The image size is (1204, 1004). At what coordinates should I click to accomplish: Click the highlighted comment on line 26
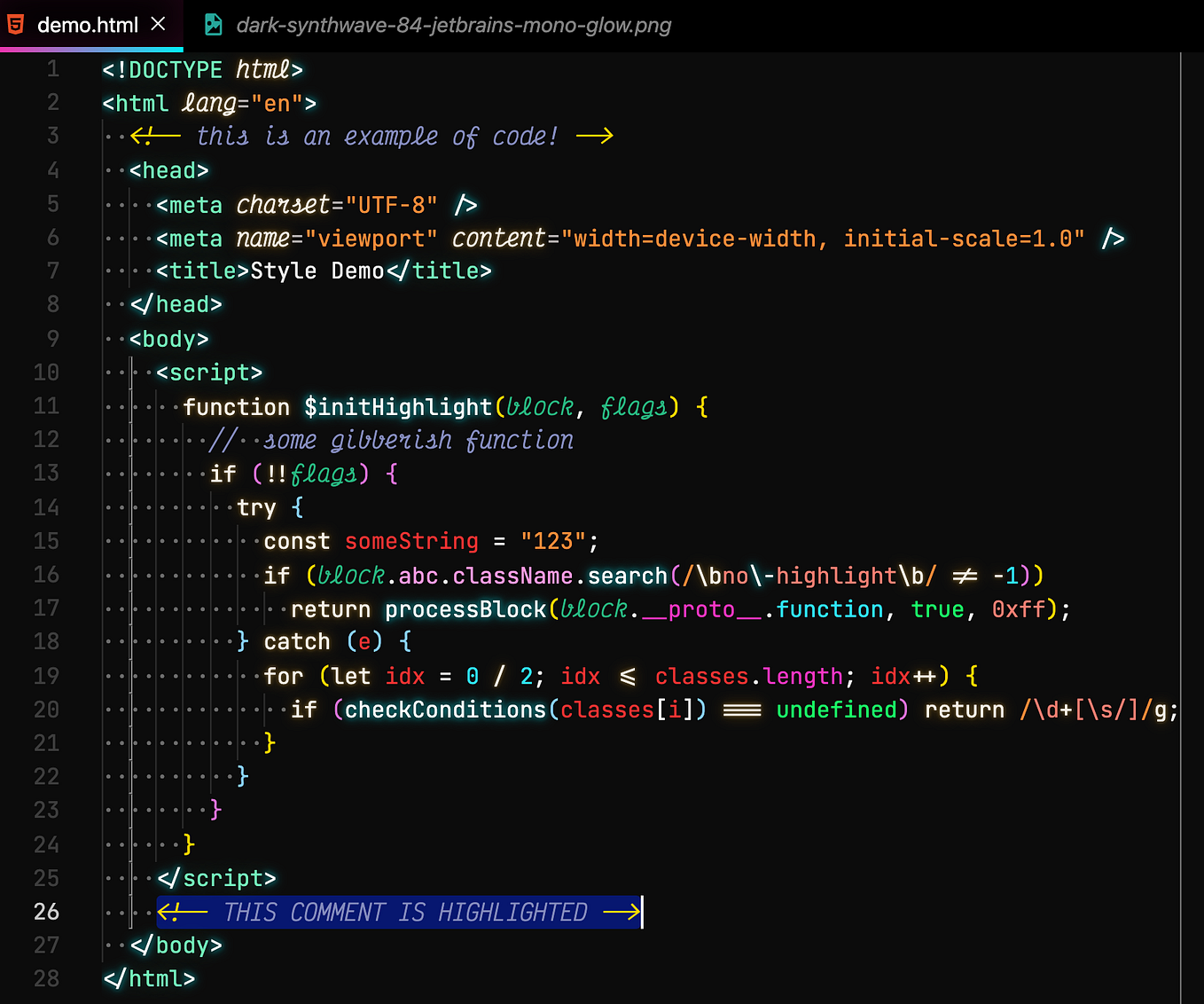click(x=399, y=912)
